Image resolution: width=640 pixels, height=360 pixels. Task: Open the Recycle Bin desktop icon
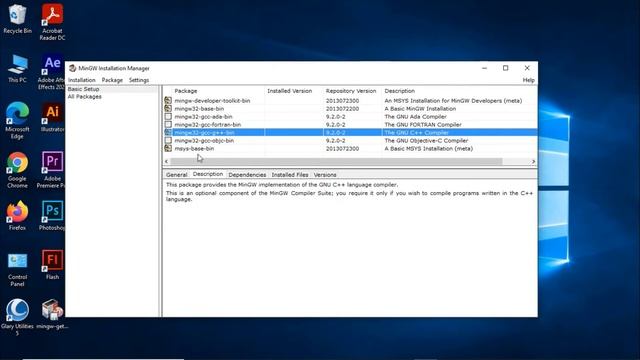click(x=17, y=19)
